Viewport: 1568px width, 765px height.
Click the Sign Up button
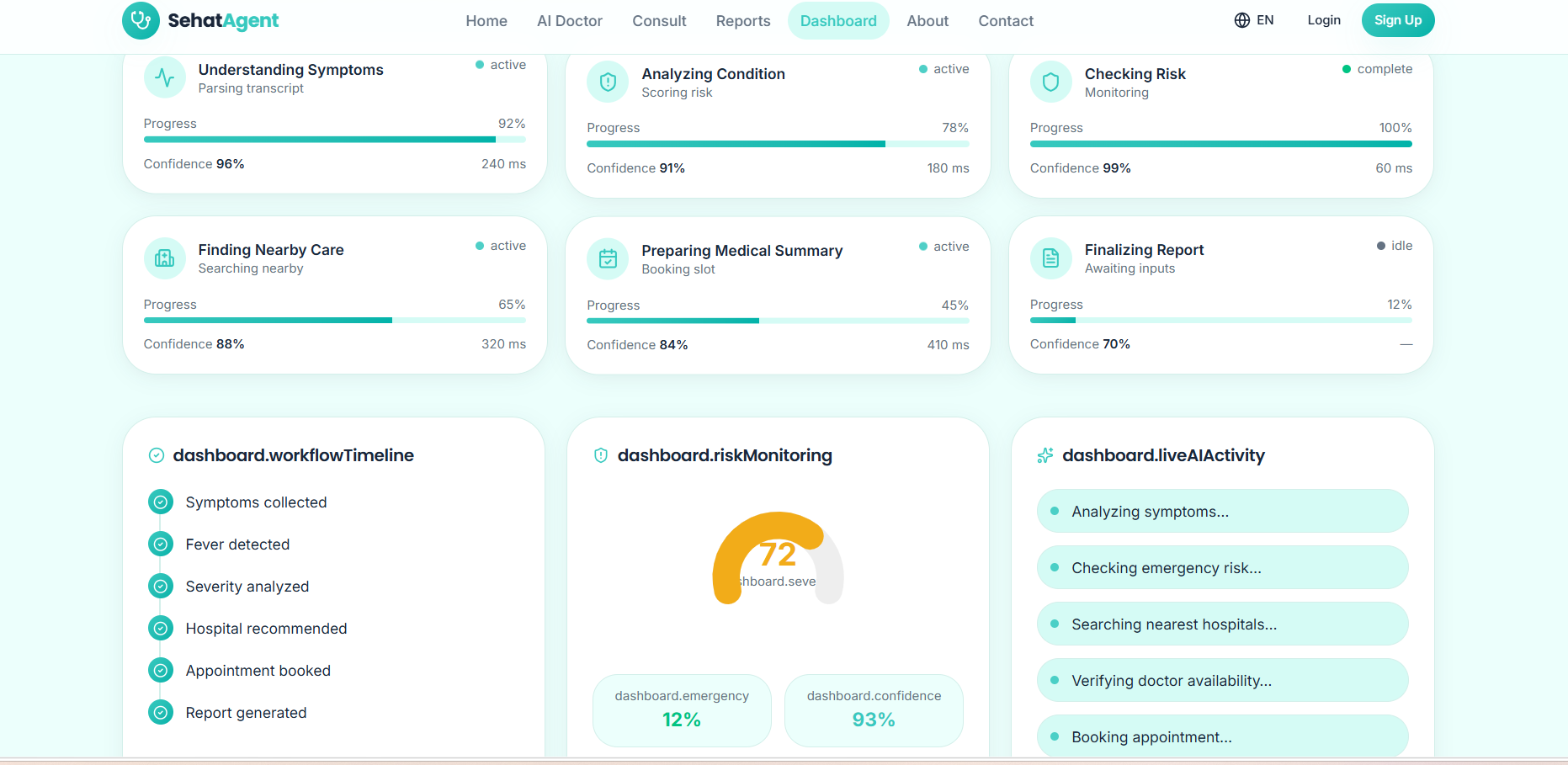point(1398,20)
